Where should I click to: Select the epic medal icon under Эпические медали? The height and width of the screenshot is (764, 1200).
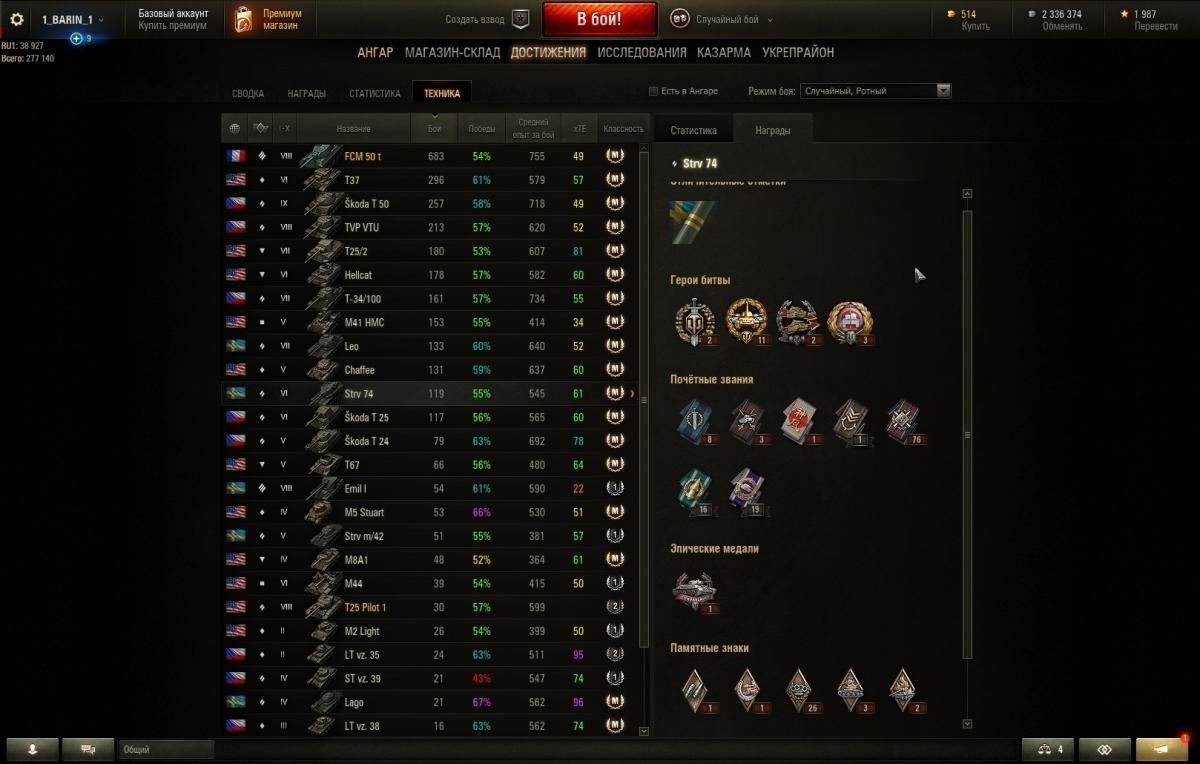694,592
